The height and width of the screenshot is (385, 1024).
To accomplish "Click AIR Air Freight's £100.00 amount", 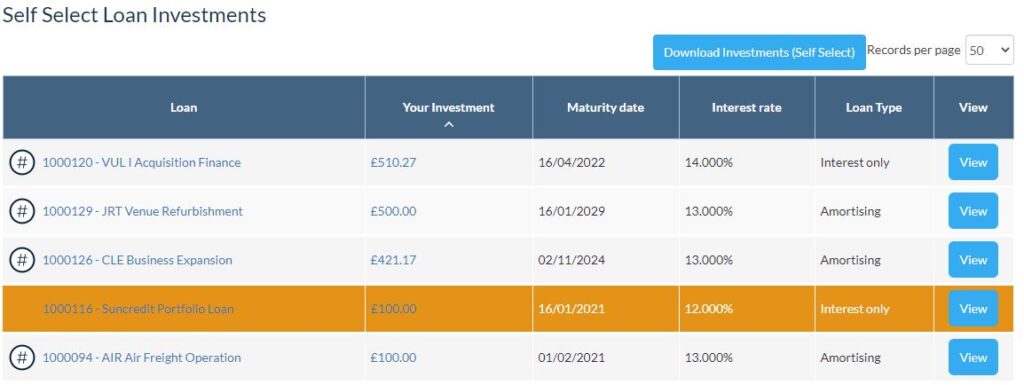I will (x=393, y=358).
